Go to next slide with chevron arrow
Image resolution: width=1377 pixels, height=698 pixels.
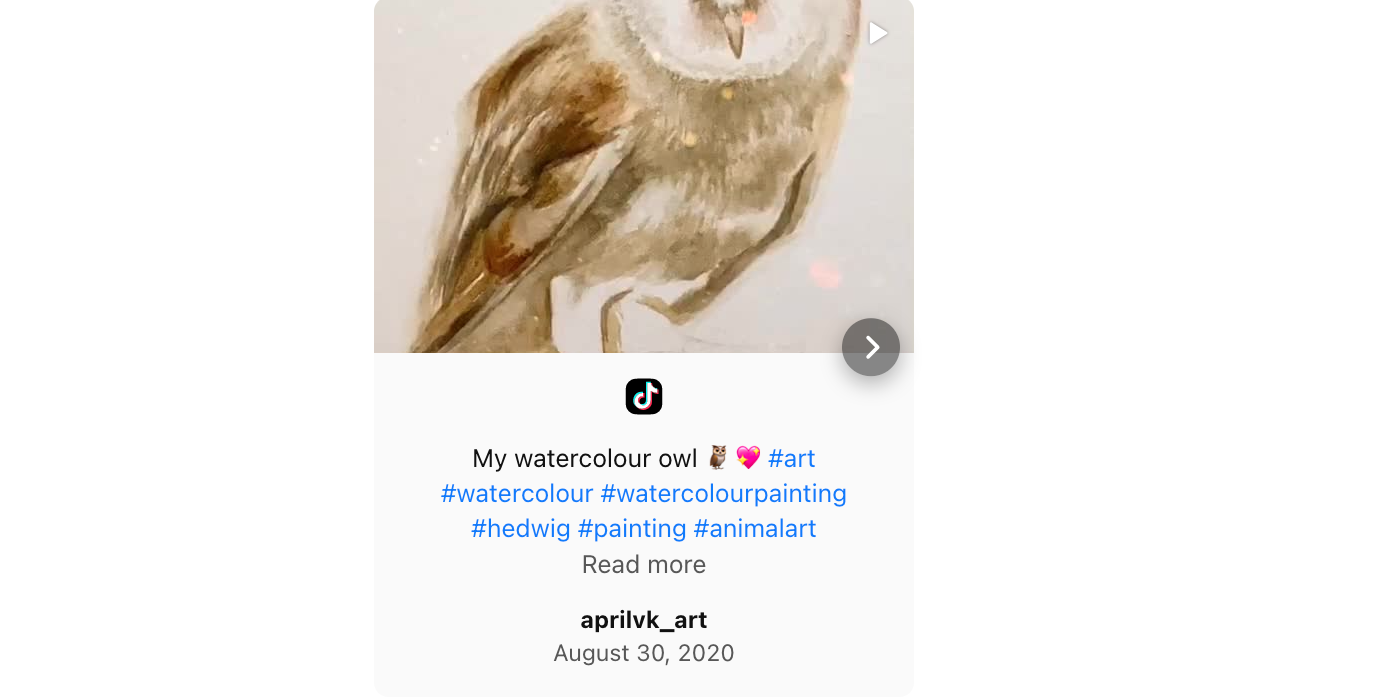click(x=871, y=347)
